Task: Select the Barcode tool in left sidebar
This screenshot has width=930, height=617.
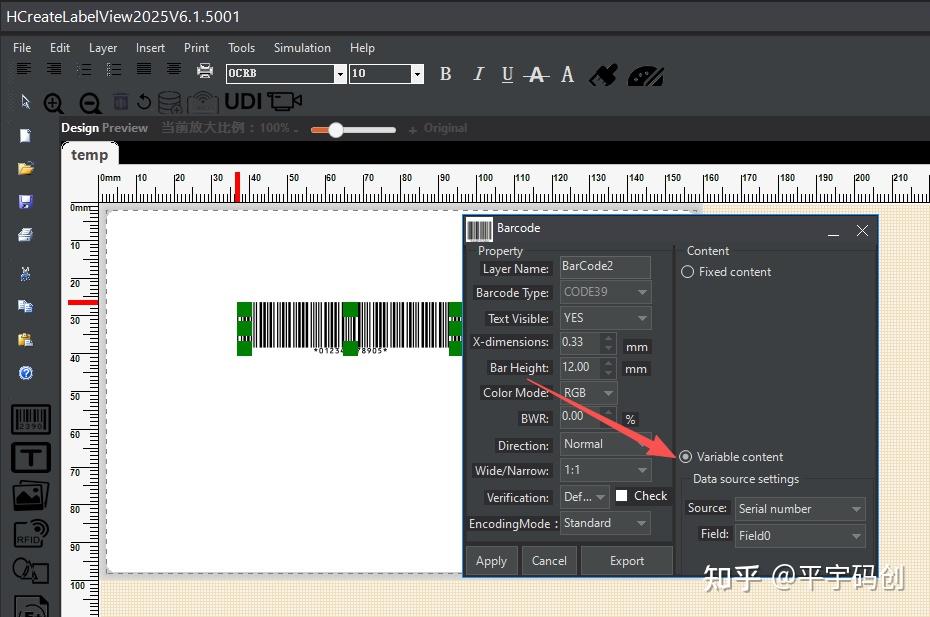Action: 31,419
